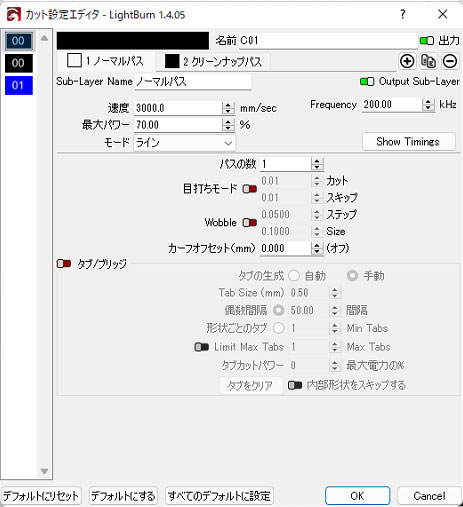Click デフォルトにリセット button
This screenshot has width=463, height=507.
pyautogui.click(x=41, y=496)
